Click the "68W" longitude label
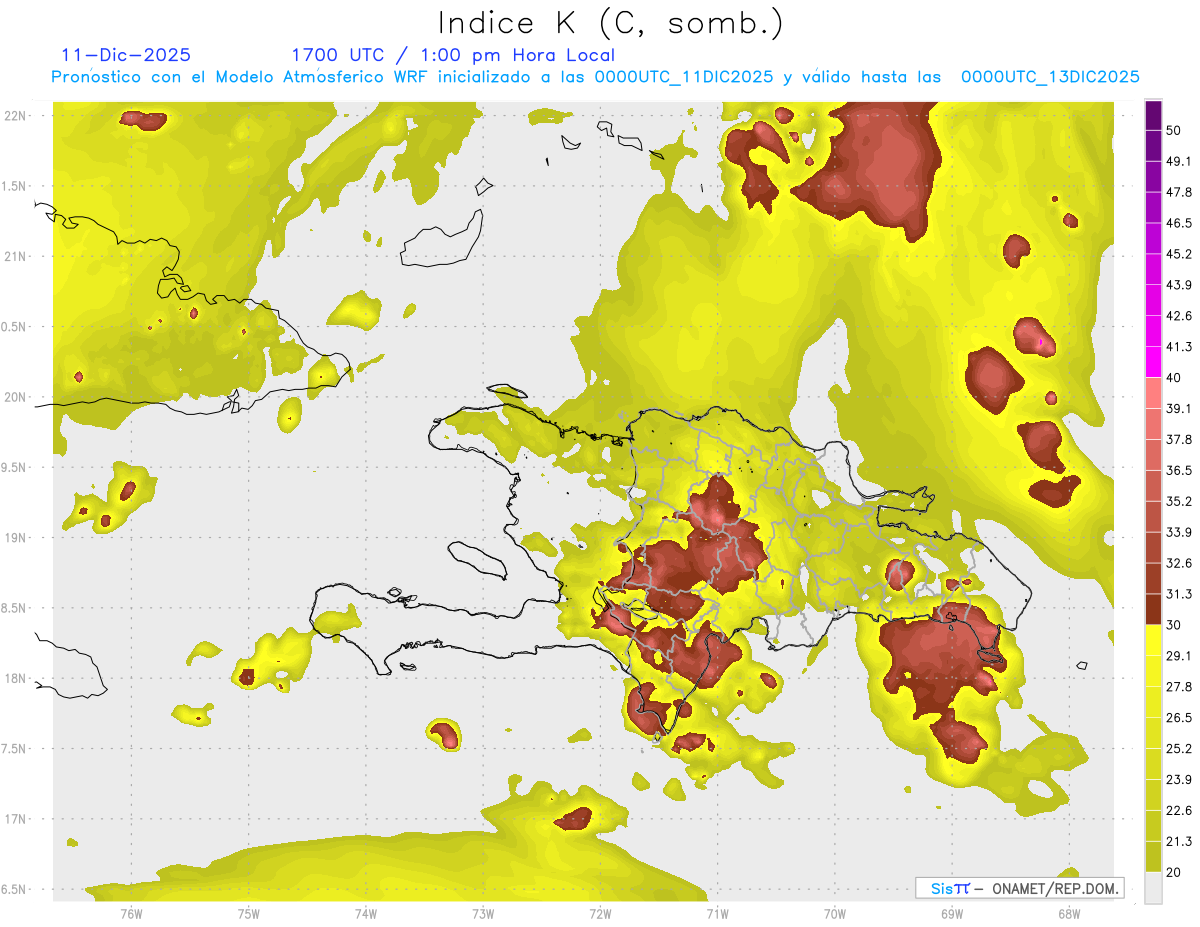This screenshot has height=927, width=1200. coord(1069,914)
